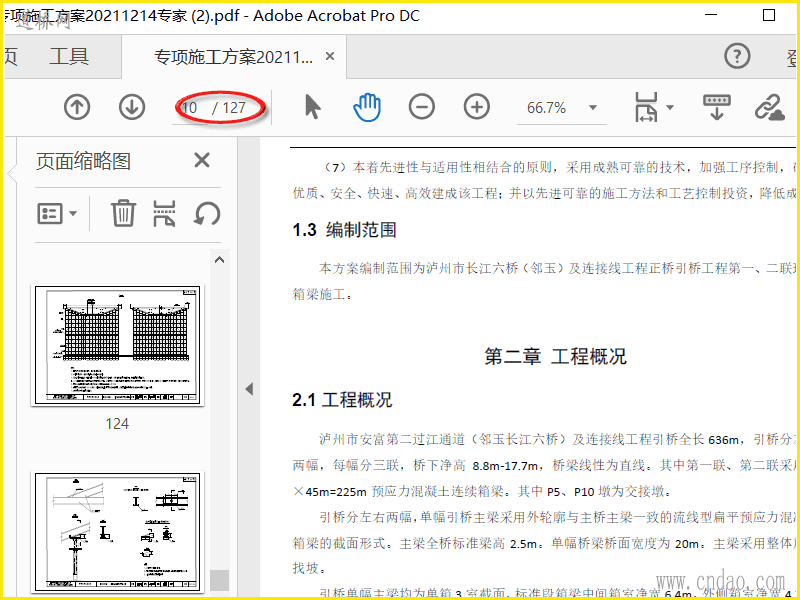Click the scrolling mode toolbar icon
This screenshot has width=800, height=600.
tap(717, 107)
